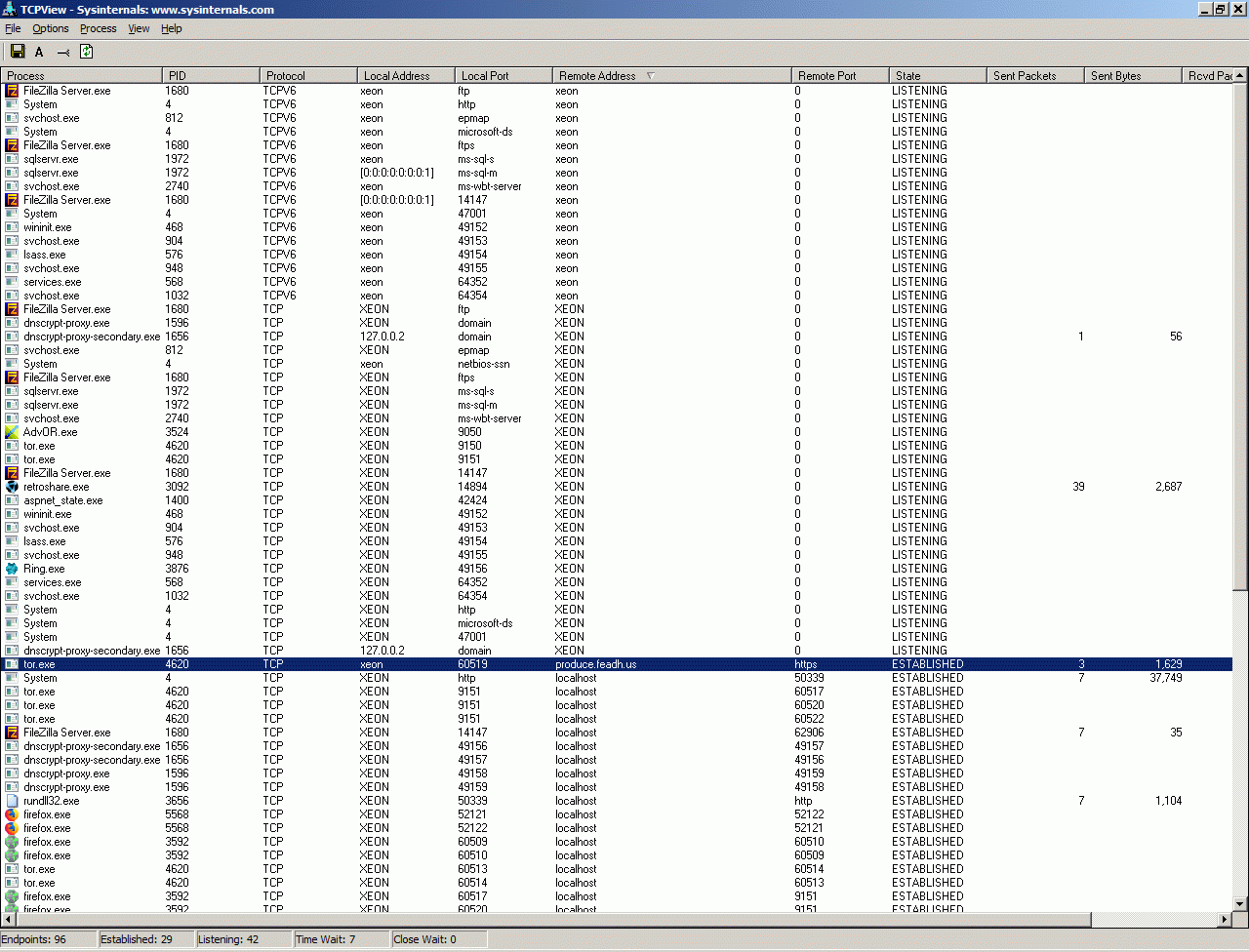Click the vertical scrollbar down arrow

[x=1240, y=904]
